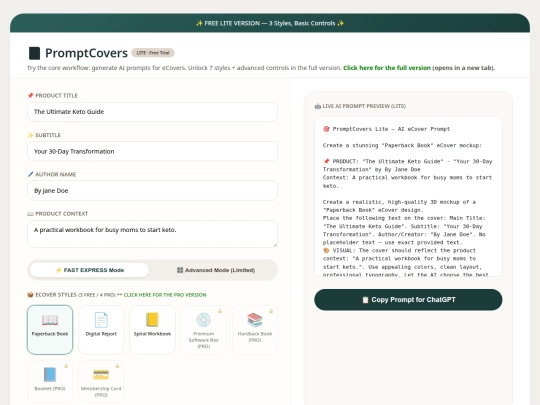Click the target icon in prompt preview heading
This screenshot has width=540, height=405.
[x=326, y=129]
